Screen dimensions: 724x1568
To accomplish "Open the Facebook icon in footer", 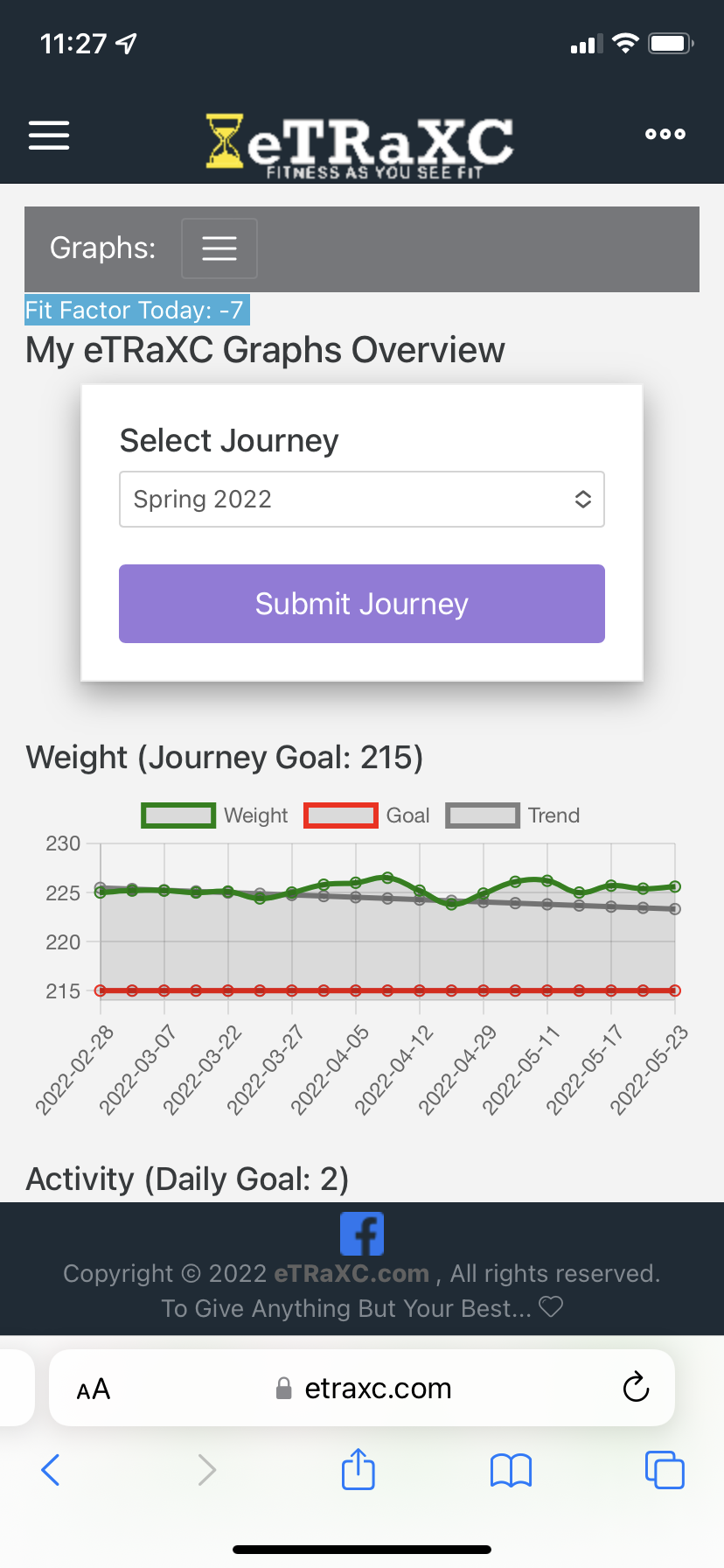I will pos(362,1234).
